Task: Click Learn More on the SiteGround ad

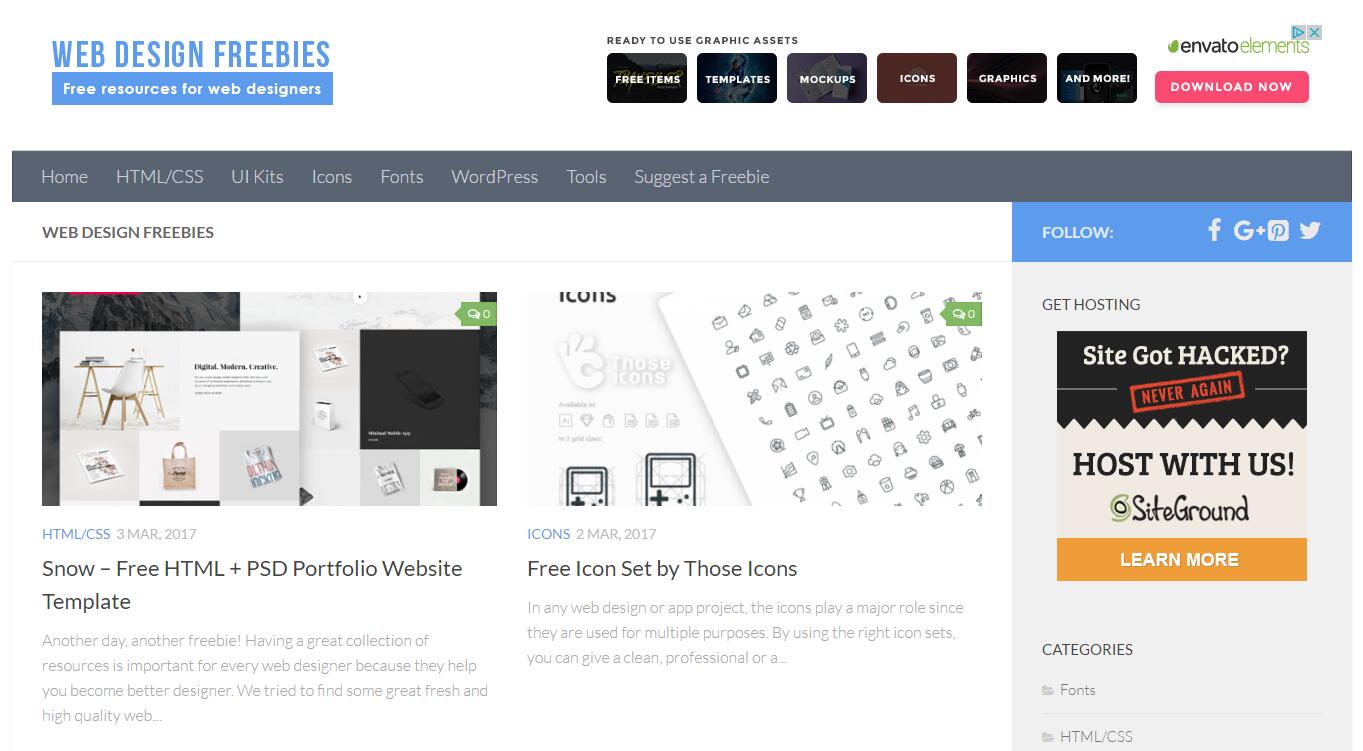Action: click(x=1182, y=559)
